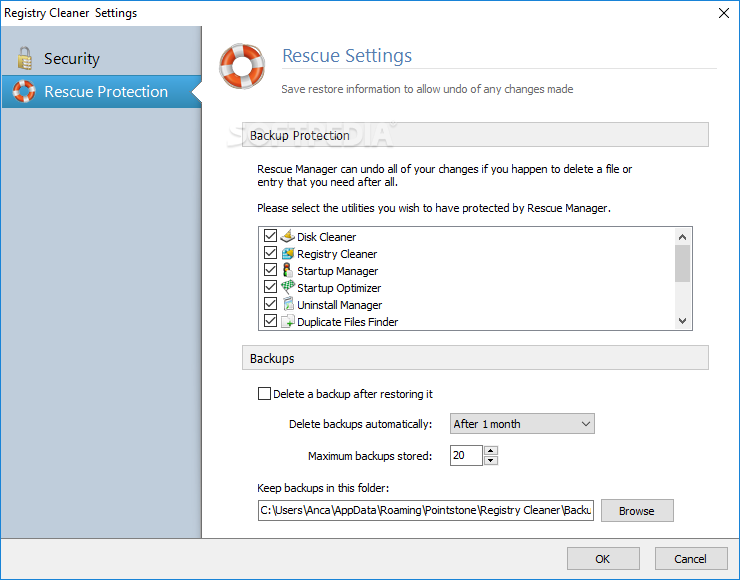
Task: Confirm settings with the OK button
Action: 603,559
